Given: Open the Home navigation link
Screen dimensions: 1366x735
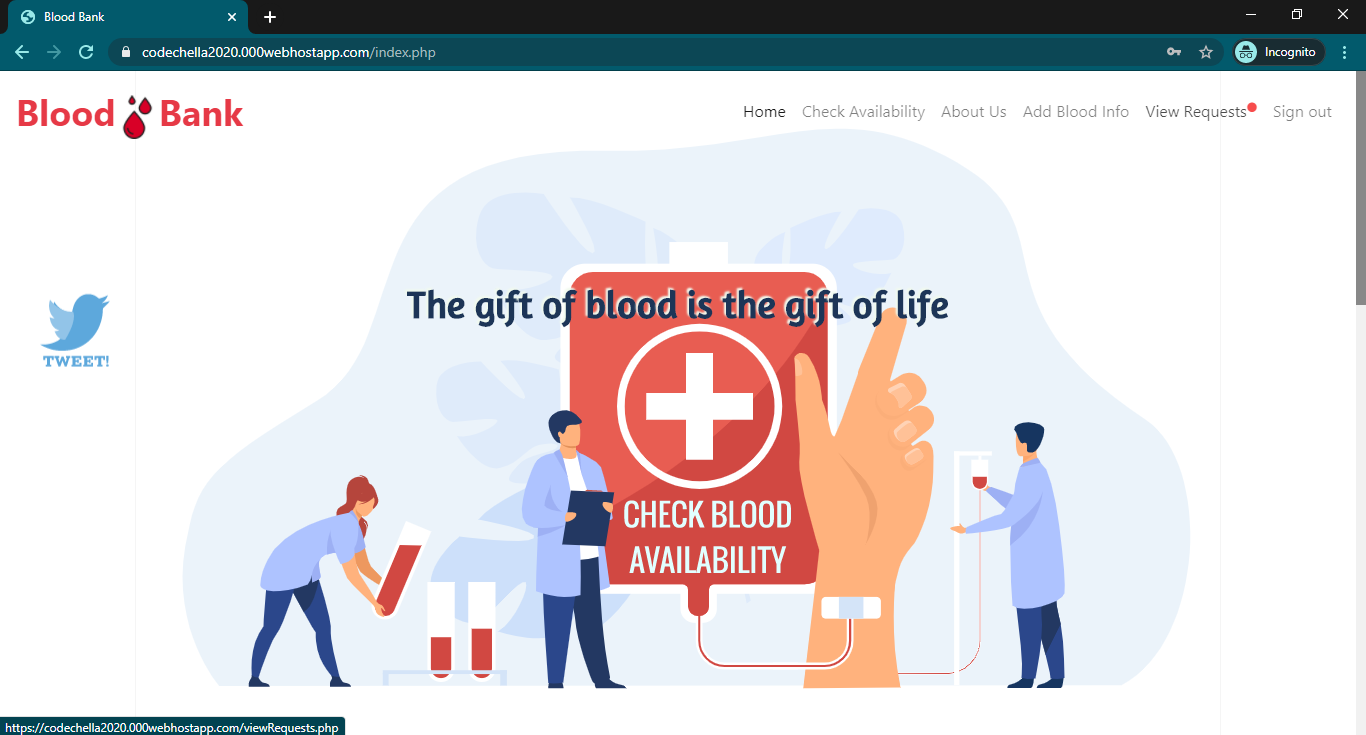Looking at the screenshot, I should [764, 112].
